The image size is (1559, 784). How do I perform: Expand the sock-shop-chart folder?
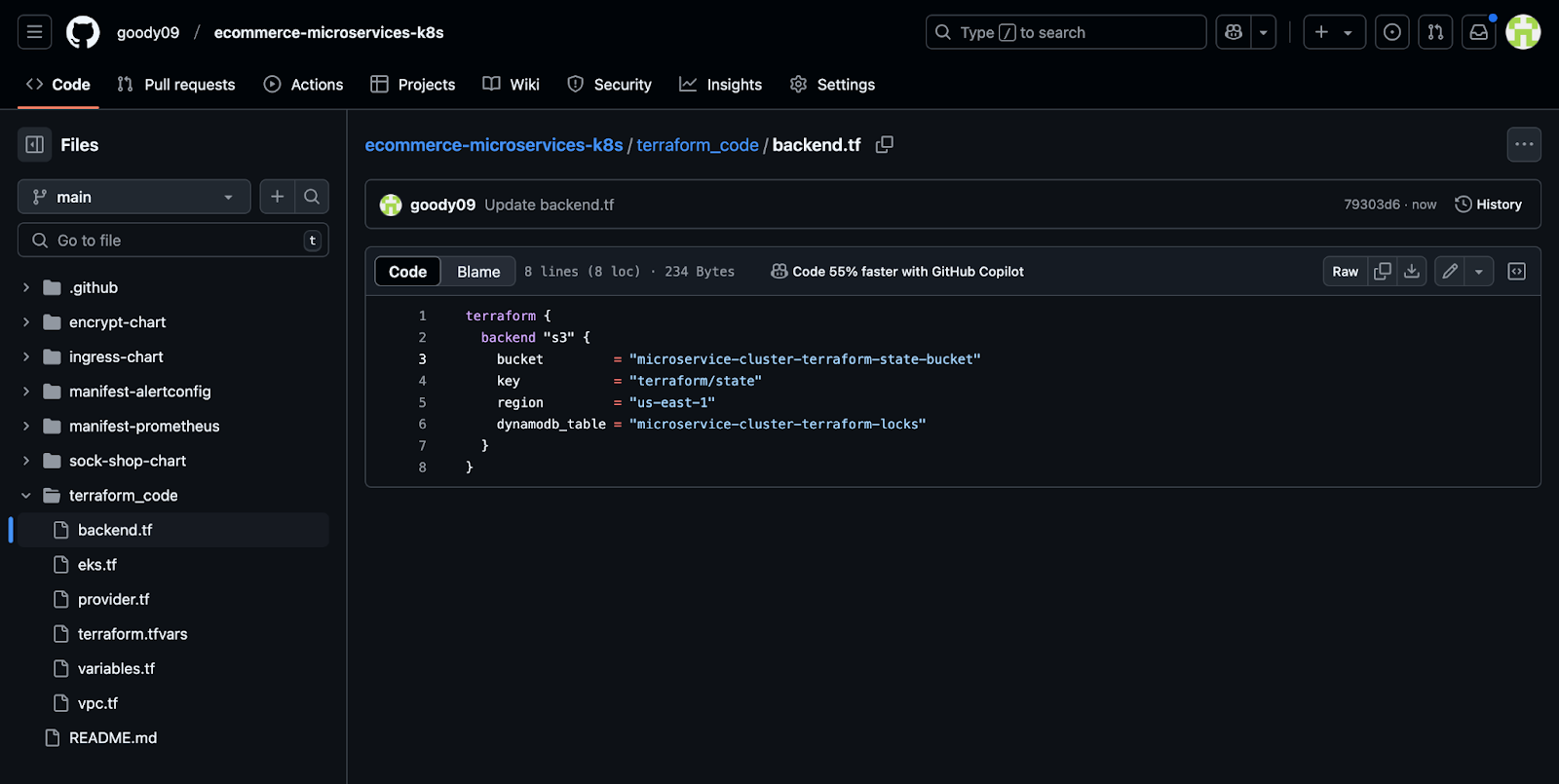pyautogui.click(x=26, y=461)
